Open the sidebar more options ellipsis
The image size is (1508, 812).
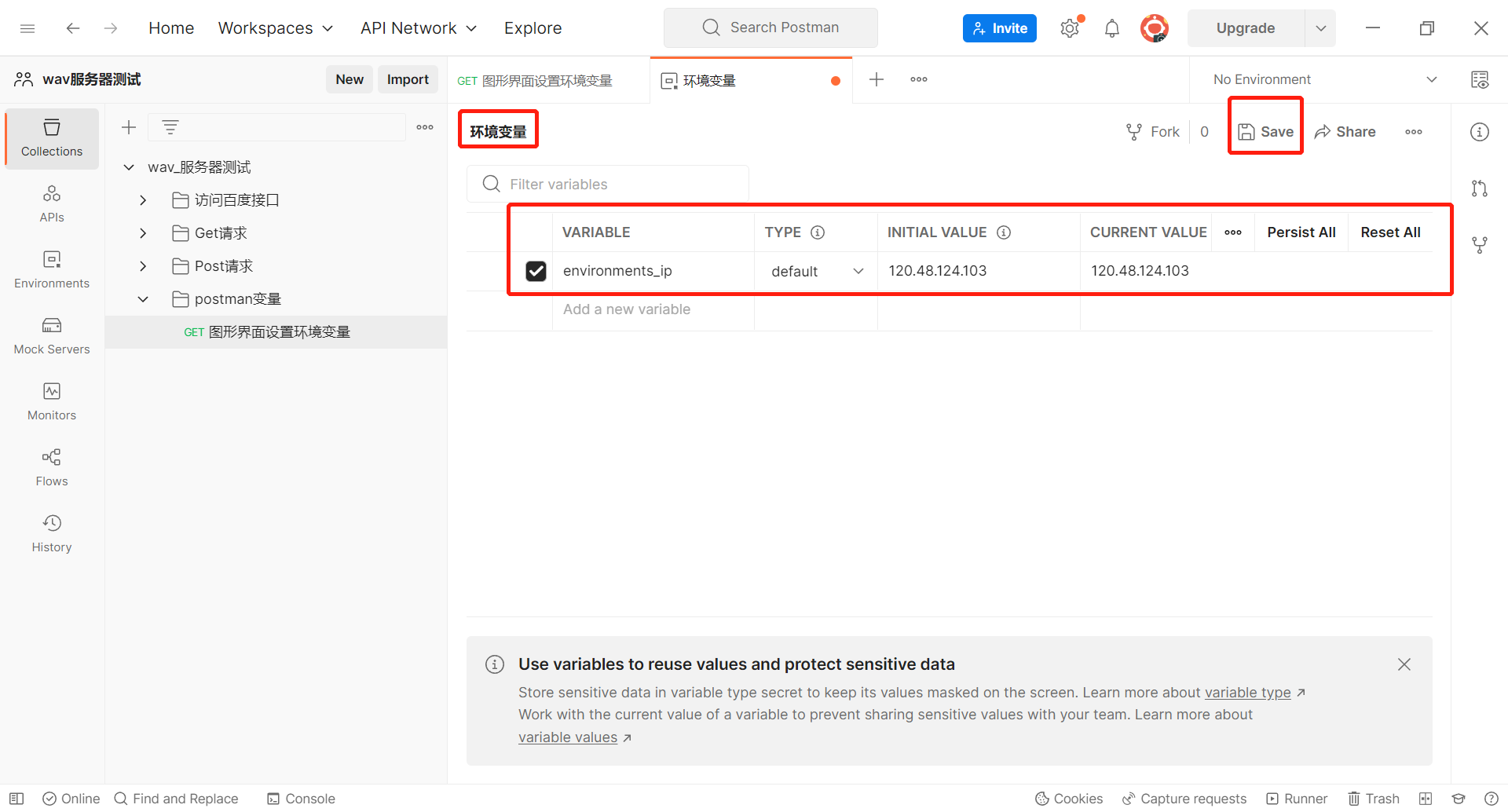(425, 127)
